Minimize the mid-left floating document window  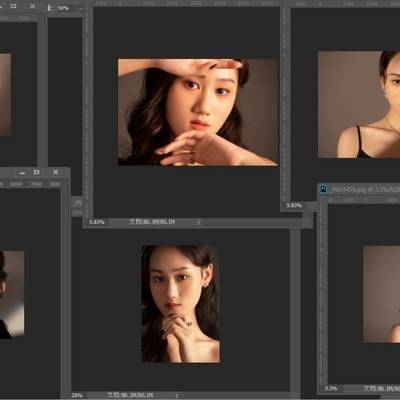[22, 173]
